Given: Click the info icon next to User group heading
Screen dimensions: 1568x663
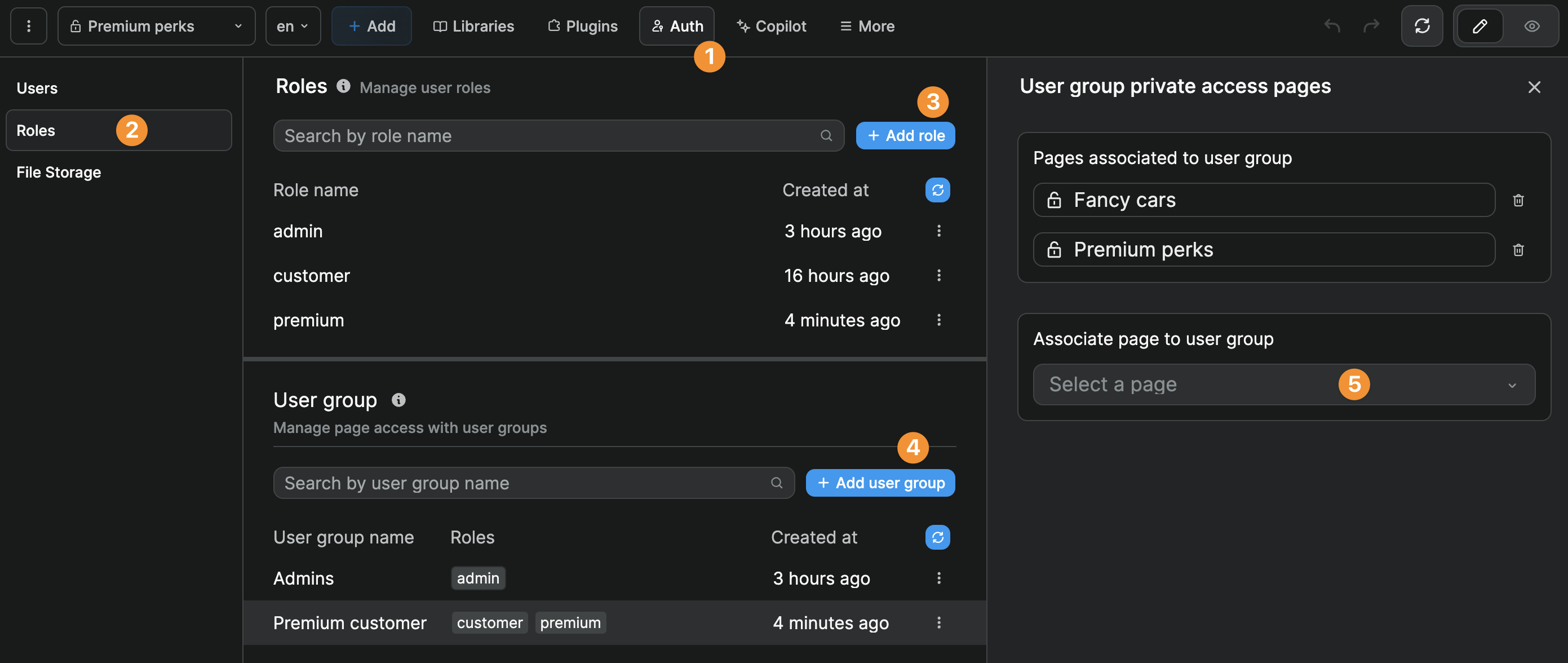Looking at the screenshot, I should 398,399.
